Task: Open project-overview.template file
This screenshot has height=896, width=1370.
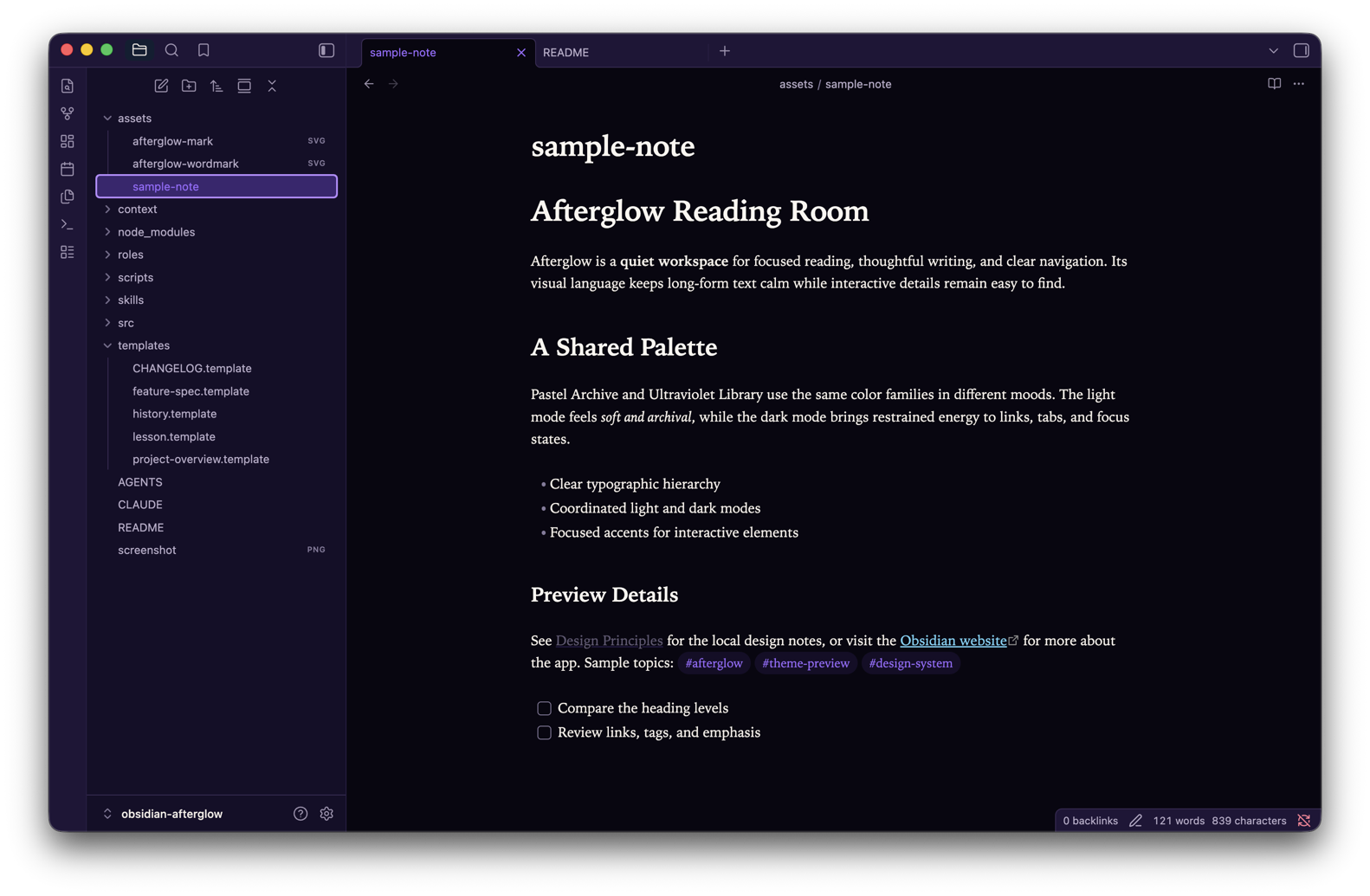Action: pos(216,459)
